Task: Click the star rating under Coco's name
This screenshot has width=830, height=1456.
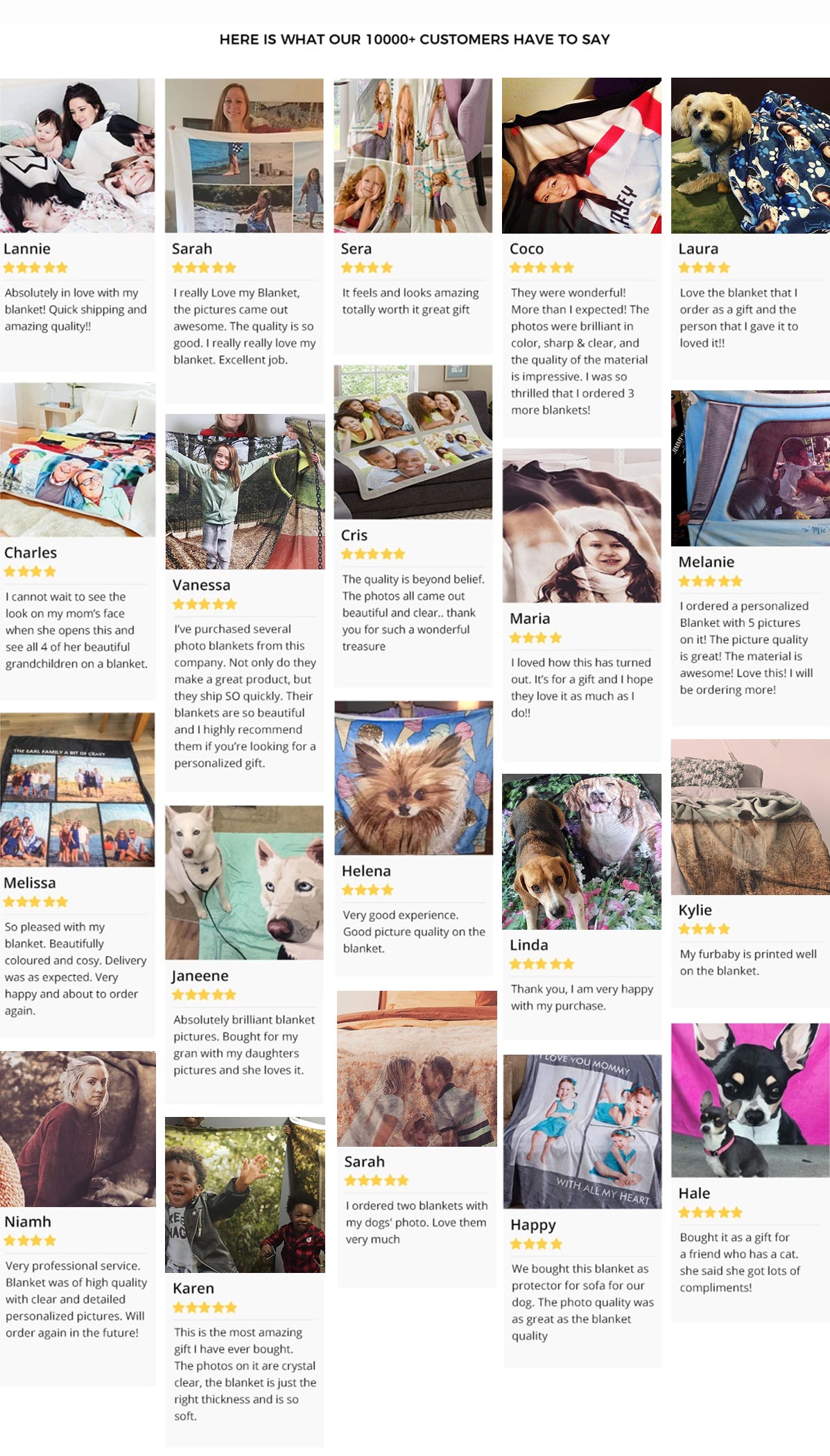Action: (542, 268)
